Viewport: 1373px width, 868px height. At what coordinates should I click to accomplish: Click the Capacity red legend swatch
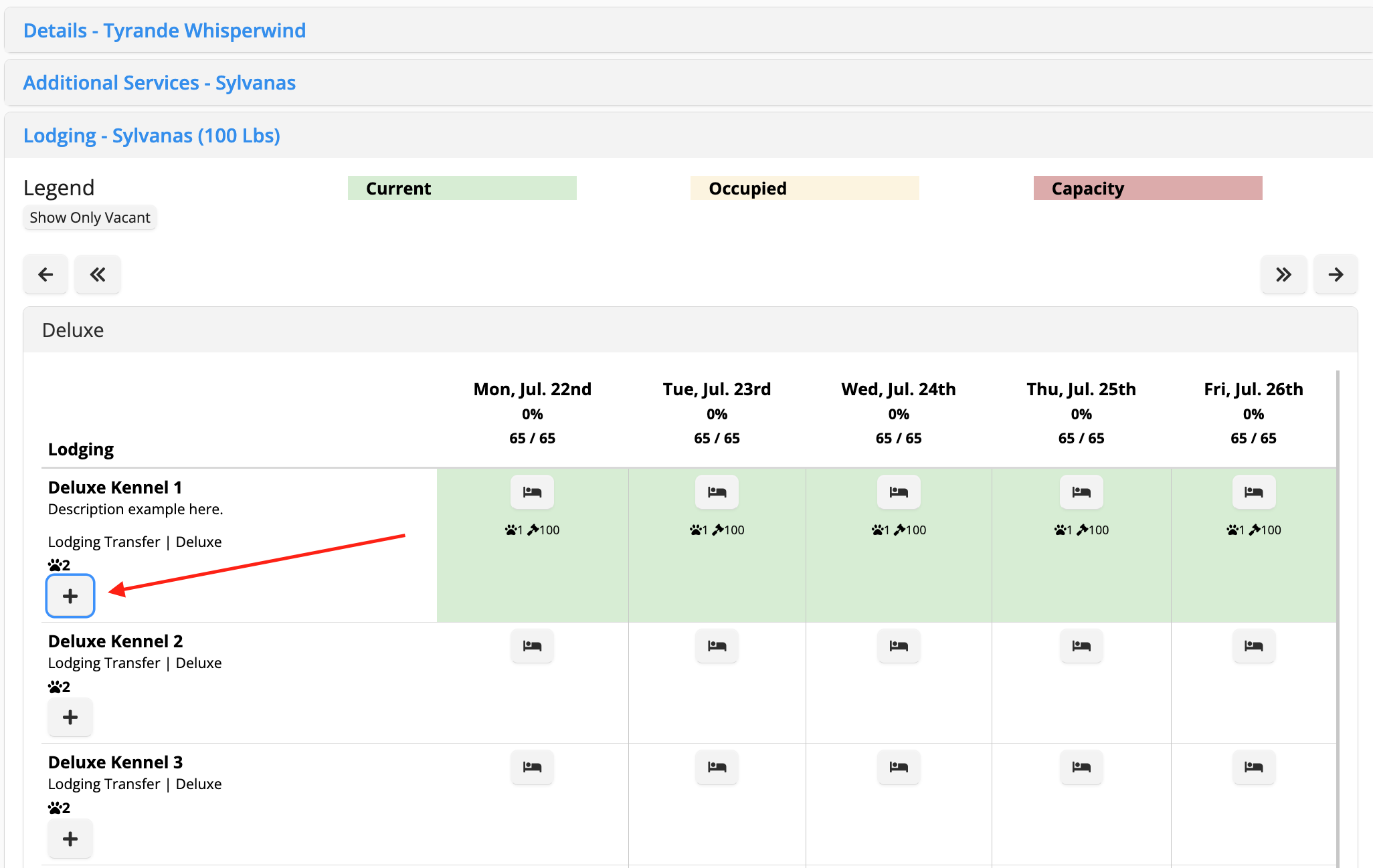1148,188
